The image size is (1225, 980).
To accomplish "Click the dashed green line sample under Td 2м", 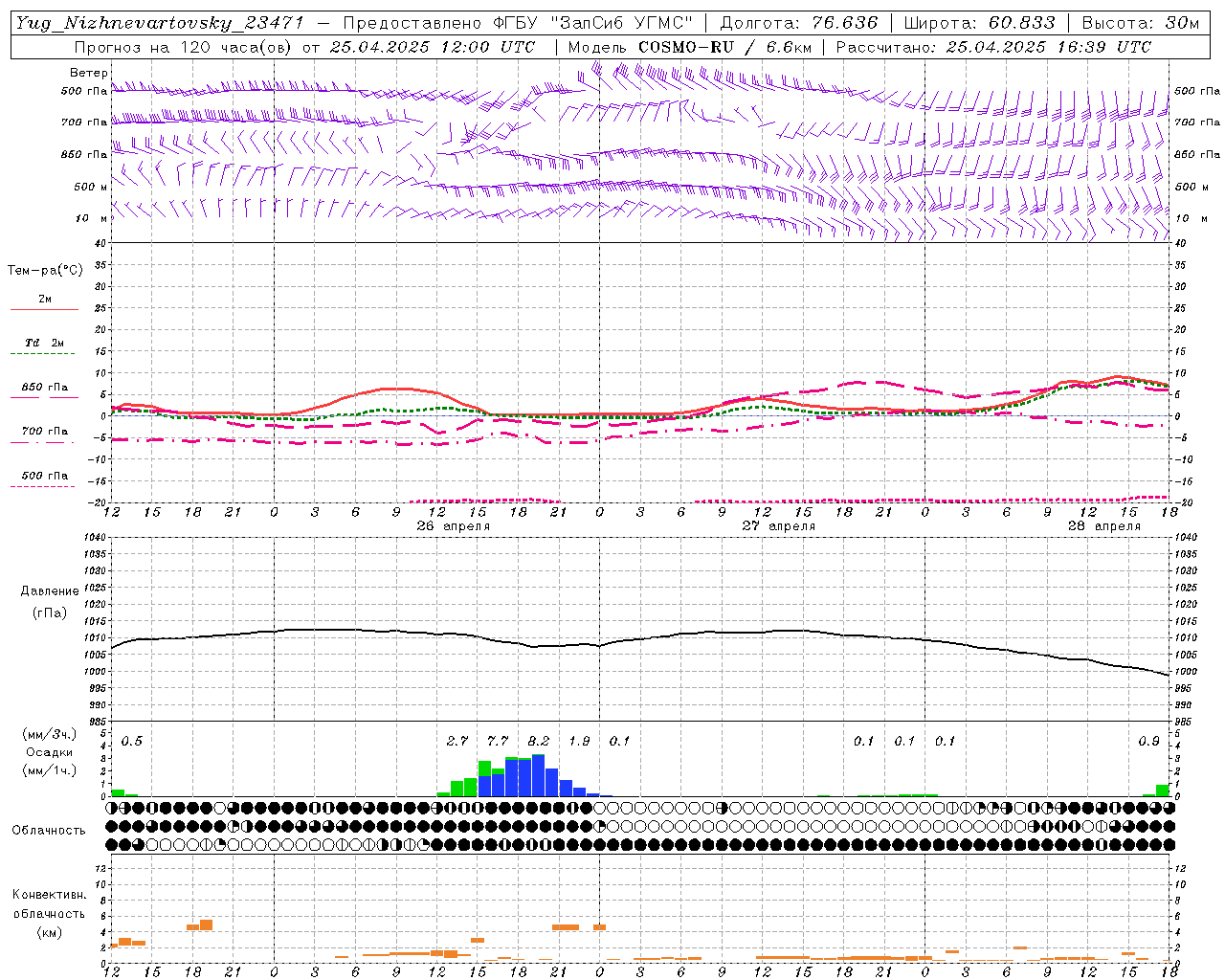I will (x=42, y=354).
